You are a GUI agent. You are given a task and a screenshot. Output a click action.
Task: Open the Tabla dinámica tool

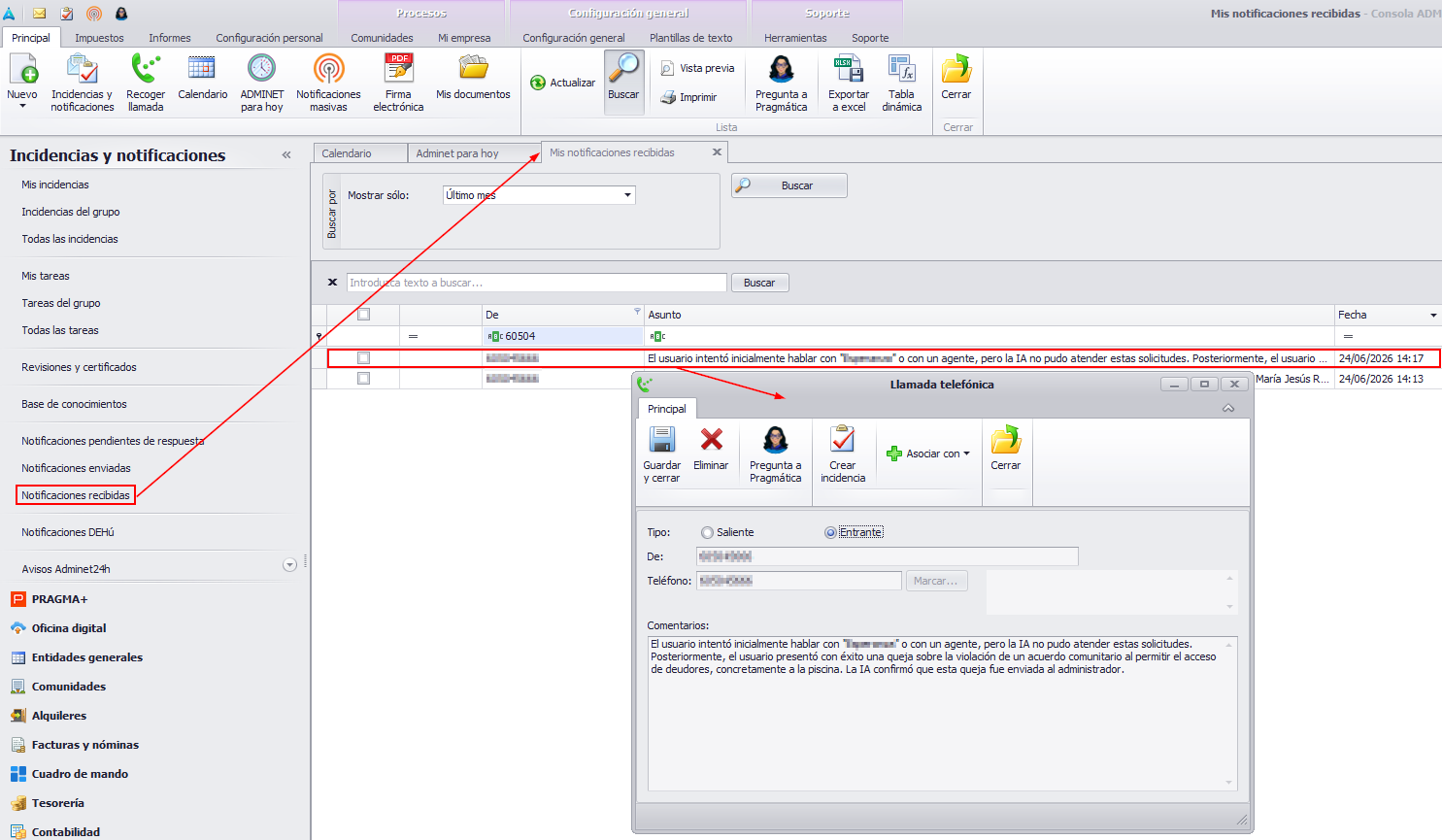[x=902, y=82]
